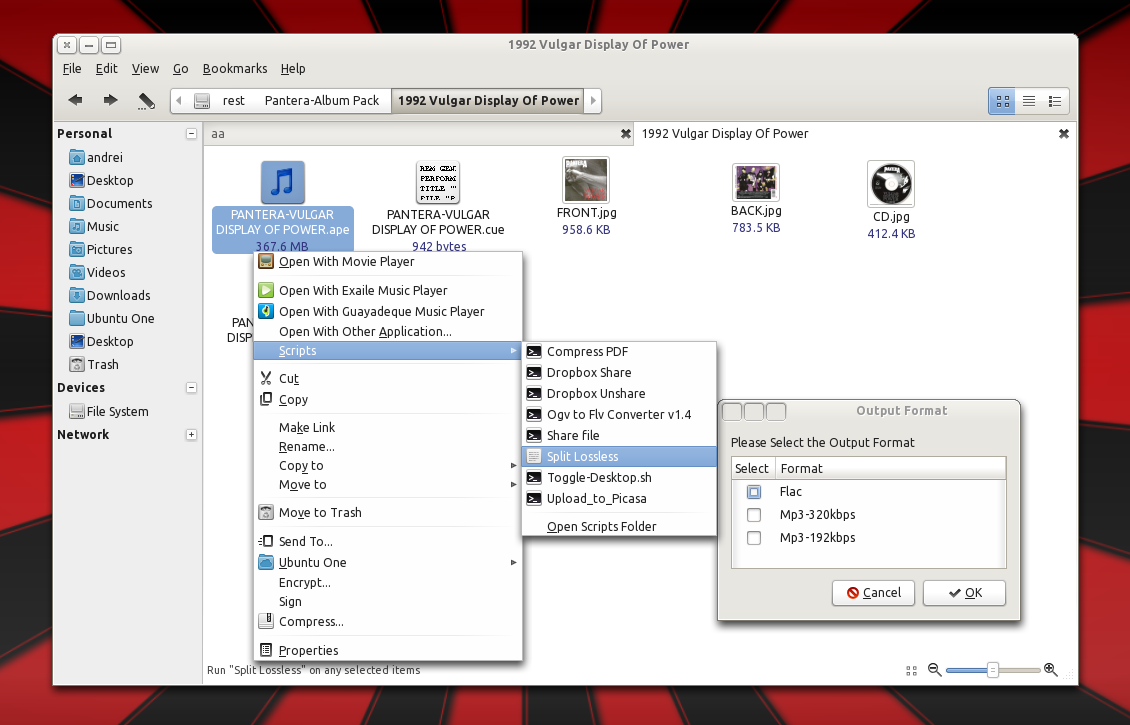Viewport: 1130px width, 725px height.
Task: Click the zoom in magnifier icon
Action: (x=1051, y=670)
